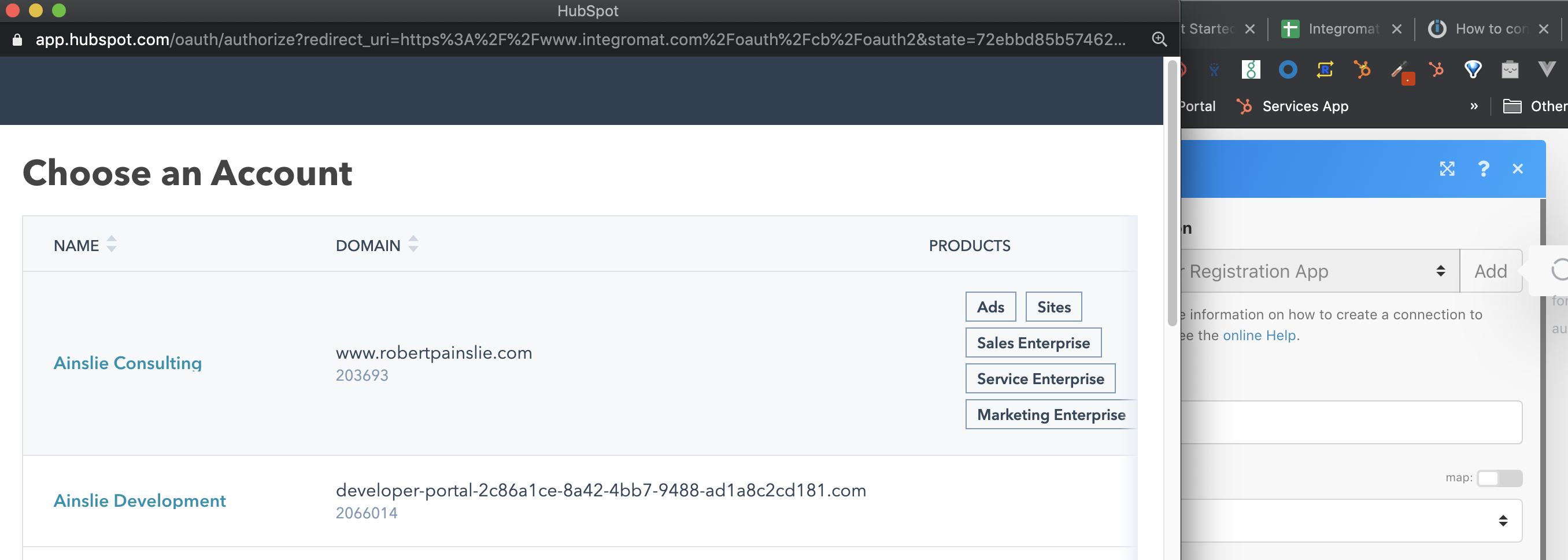This screenshot has height=560, width=1568.
Task: Click the HubSpot popup vertical scrollbar
Action: 1172,193
